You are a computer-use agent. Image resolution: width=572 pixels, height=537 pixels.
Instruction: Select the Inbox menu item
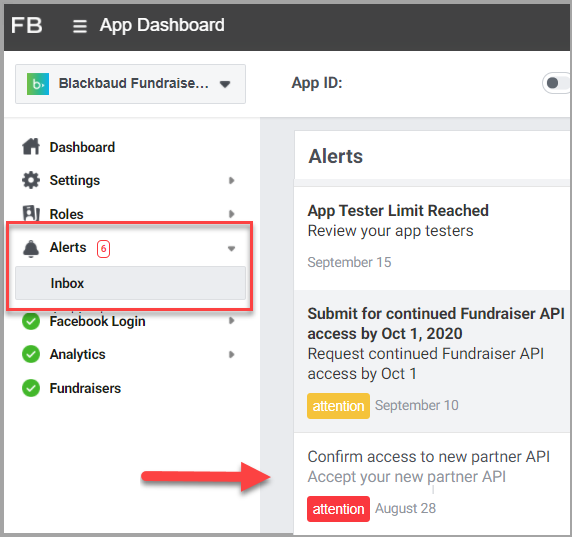130,283
